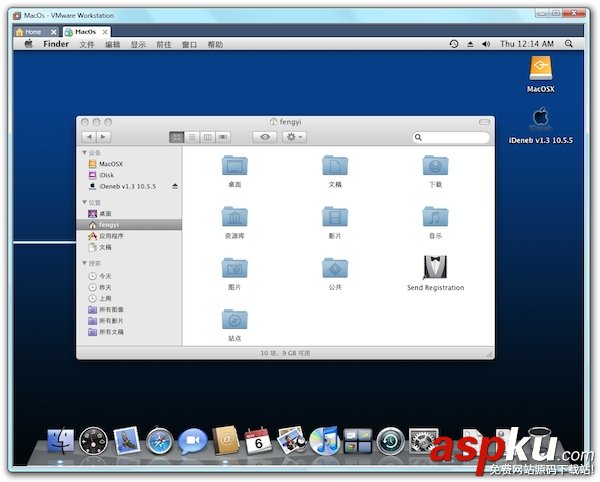600x482 pixels.
Task: Open the 站点 folder icon
Action: point(235,319)
